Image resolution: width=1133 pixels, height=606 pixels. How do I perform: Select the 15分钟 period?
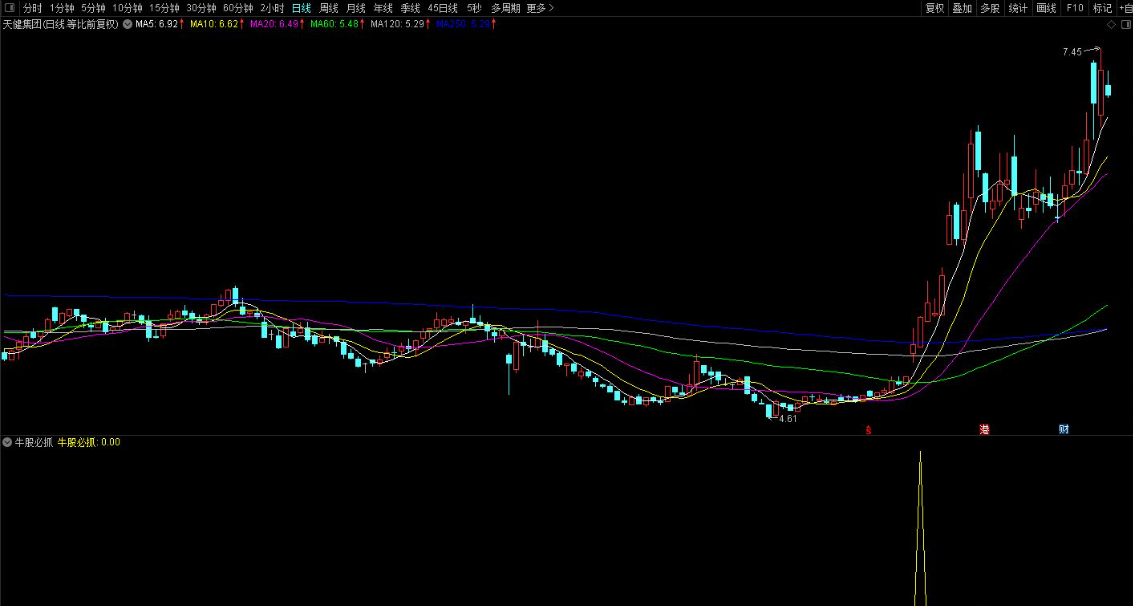(x=164, y=8)
